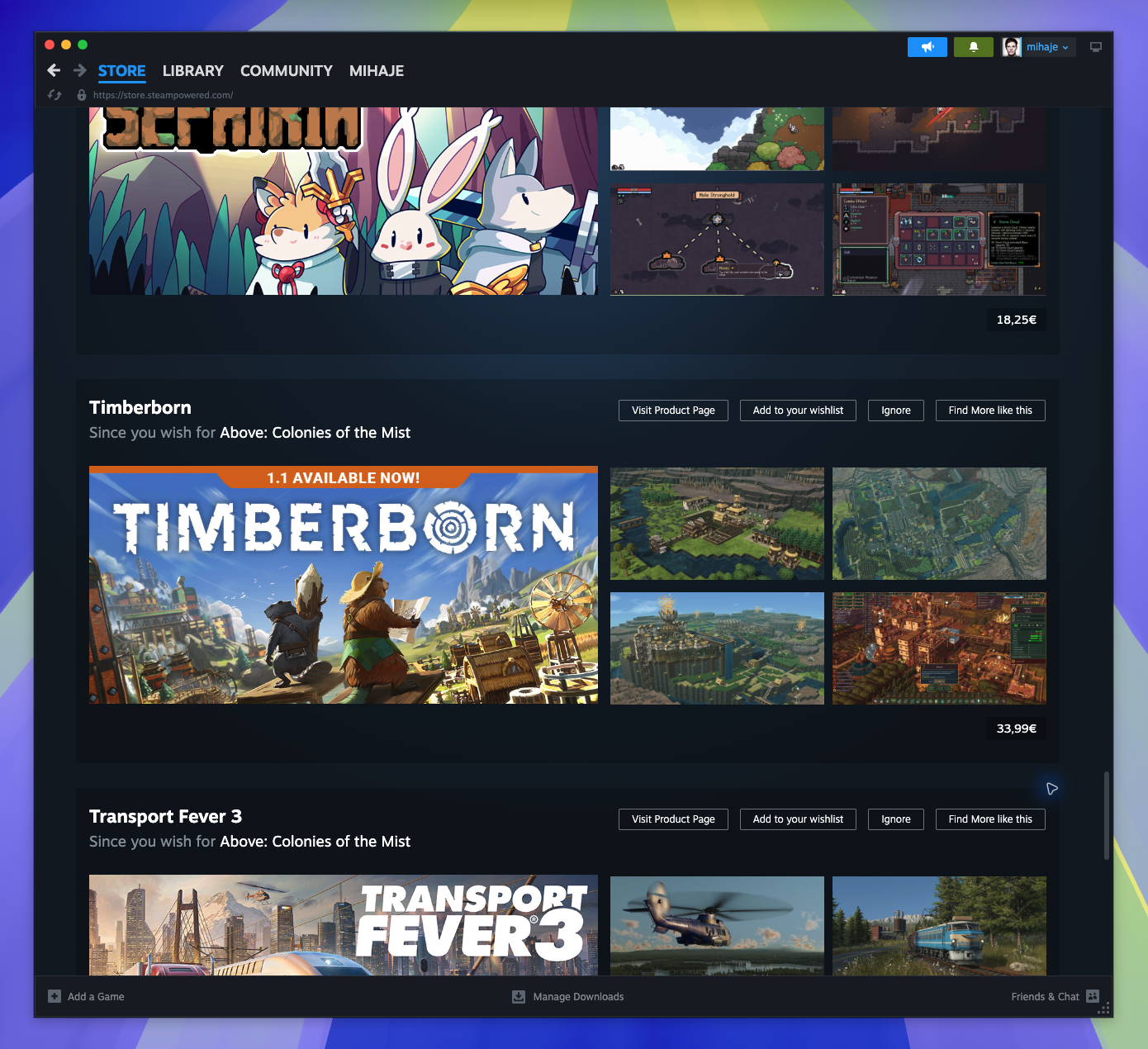Open the STORE tab

tap(121, 71)
